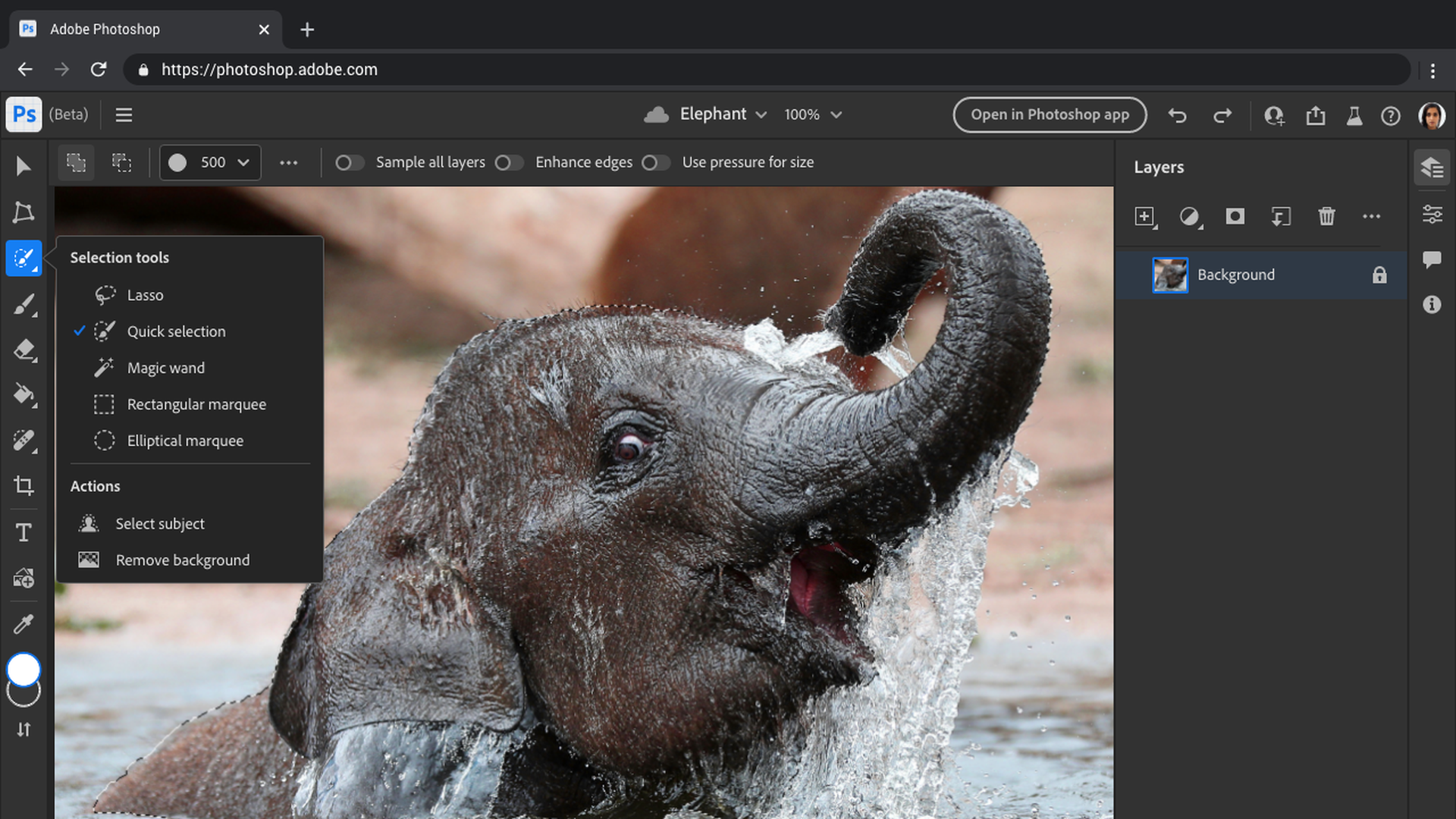Toggle Use pressure for size

pyautogui.click(x=655, y=162)
